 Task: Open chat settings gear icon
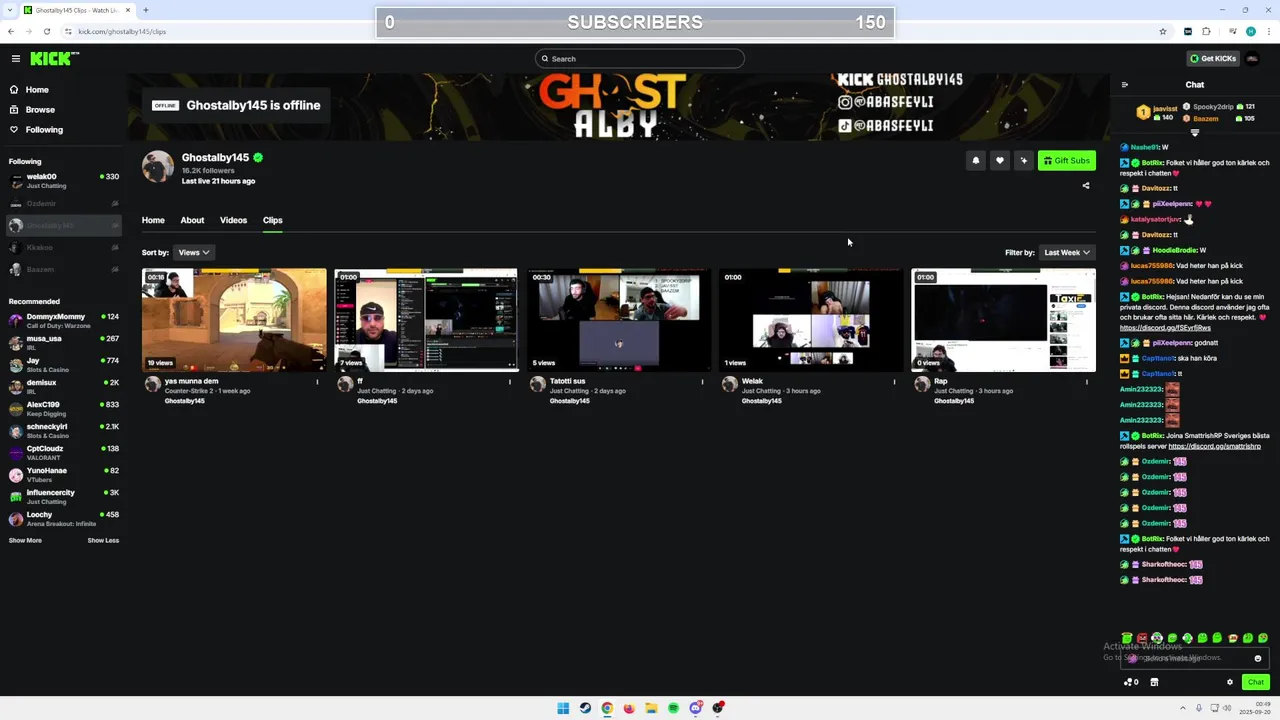1230,682
